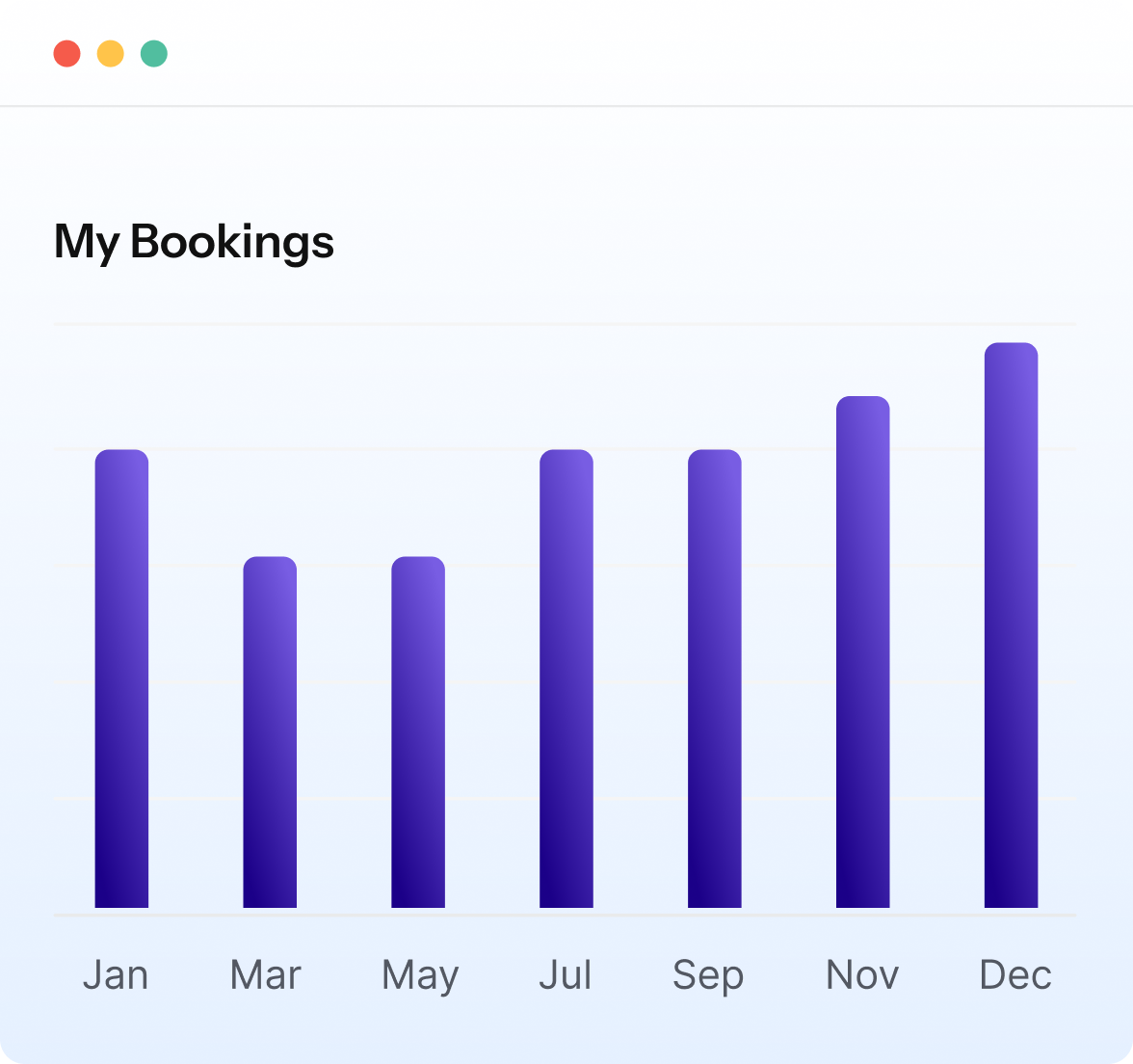This screenshot has width=1133, height=1064.
Task: Click the Nov month label
Action: click(862, 975)
